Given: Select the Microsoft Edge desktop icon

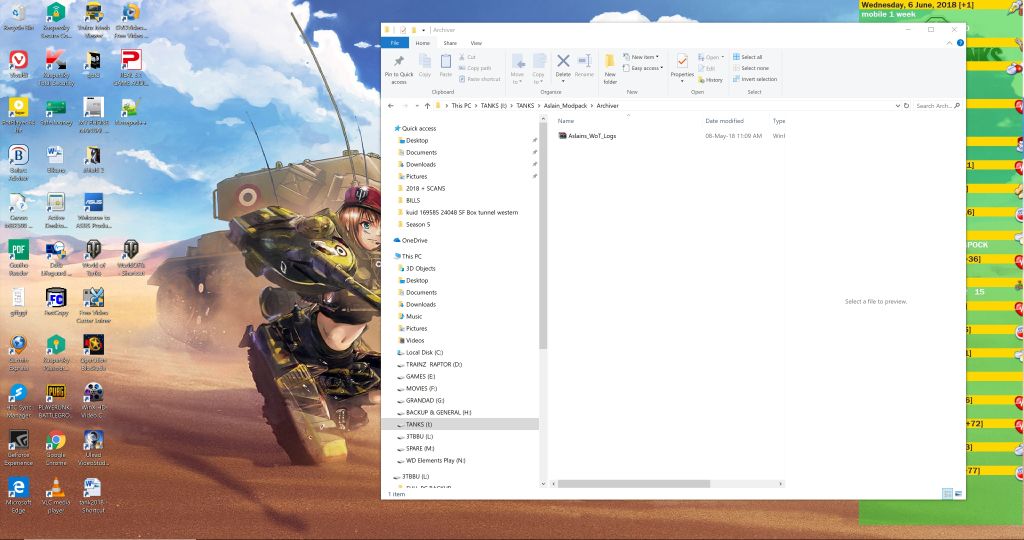Looking at the screenshot, I should coord(18,496).
